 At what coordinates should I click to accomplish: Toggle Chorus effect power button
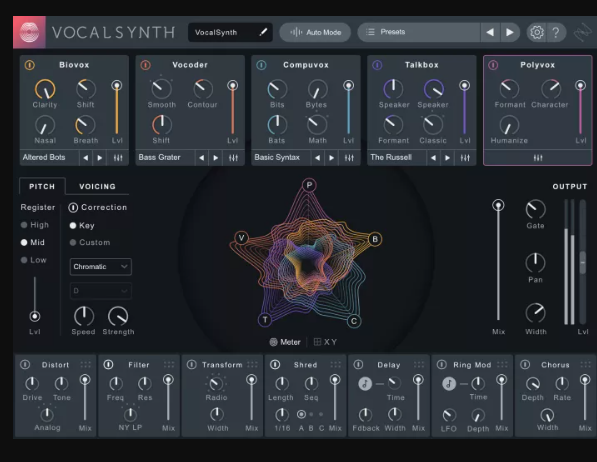525,365
